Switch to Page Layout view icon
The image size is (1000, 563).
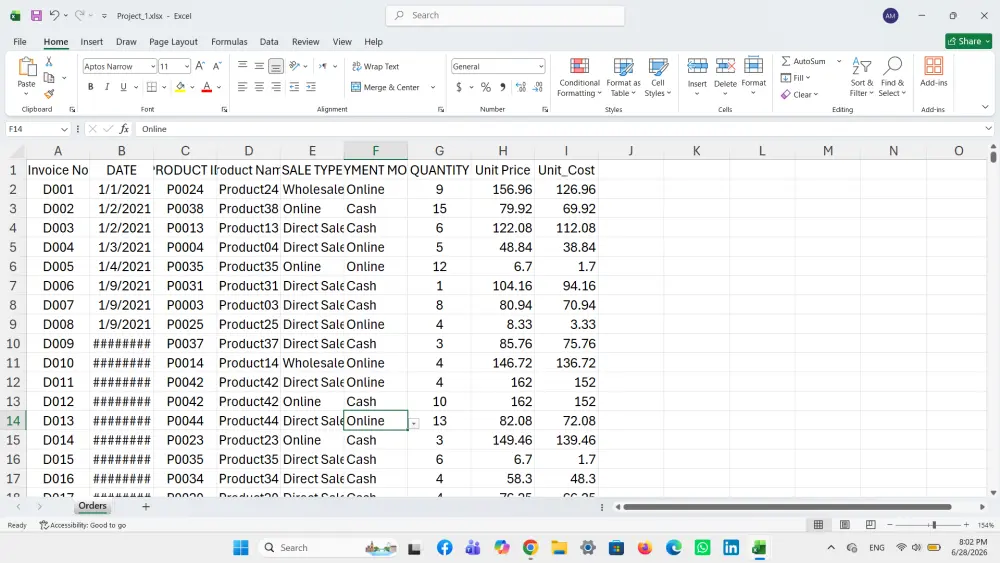844,525
